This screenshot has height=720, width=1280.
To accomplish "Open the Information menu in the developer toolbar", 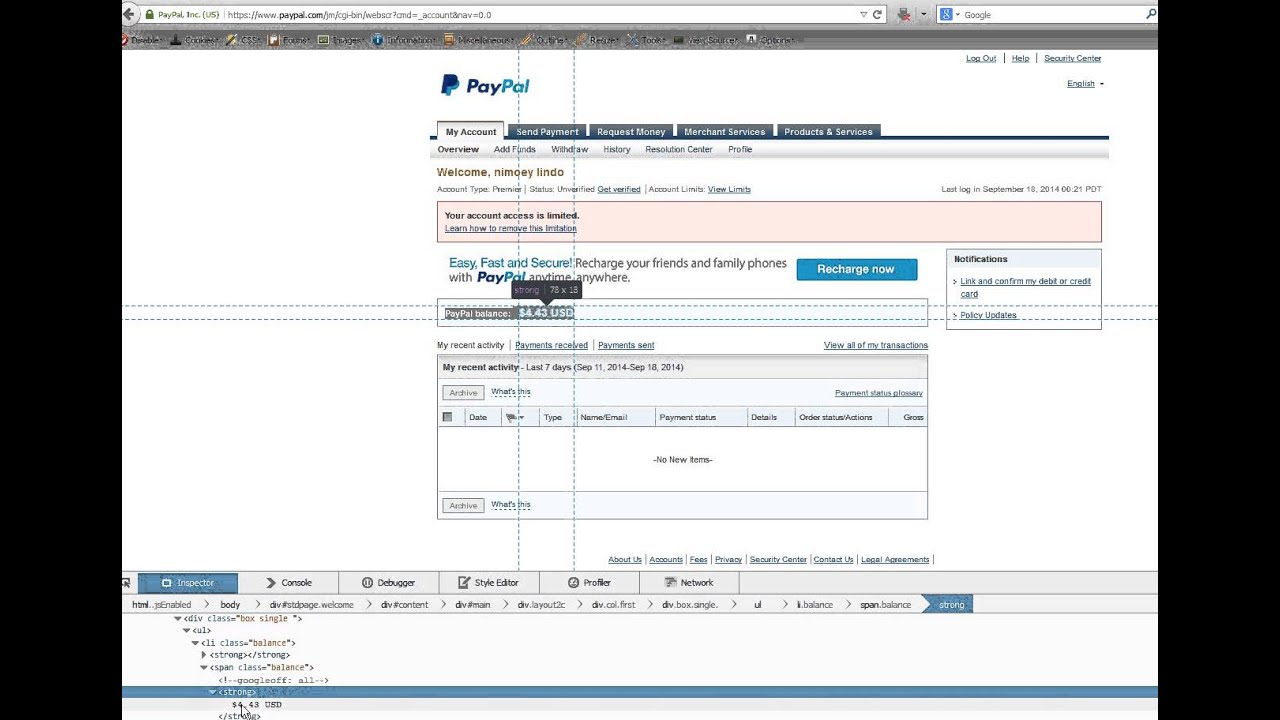I will (404, 40).
